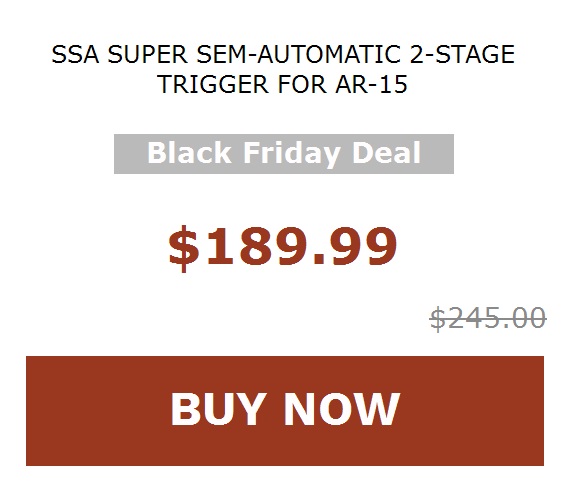Click the gray $245.00 former price
Viewport: 566px width, 496px height.
488,318
